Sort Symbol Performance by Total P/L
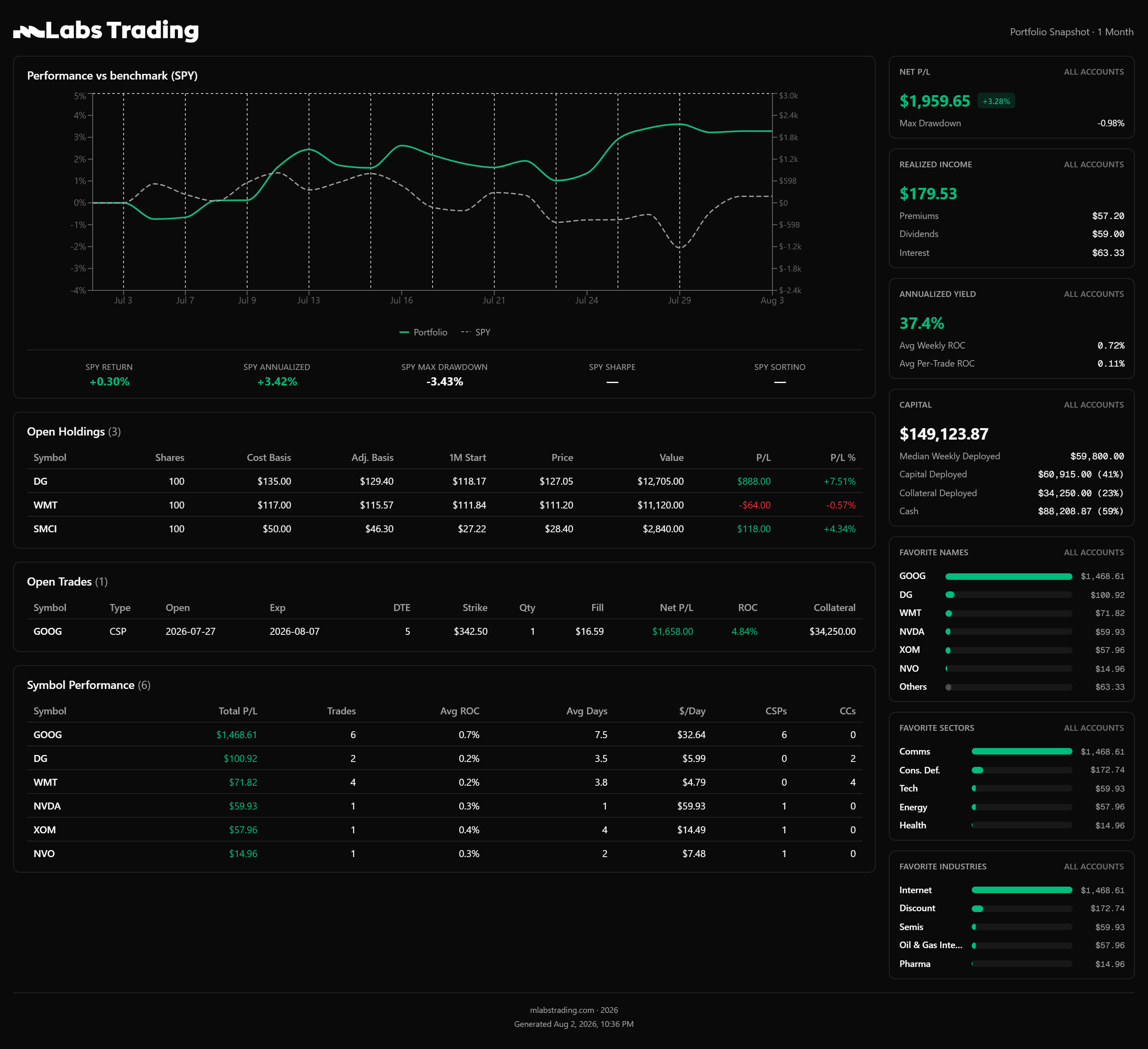1148x1049 pixels. point(238,711)
